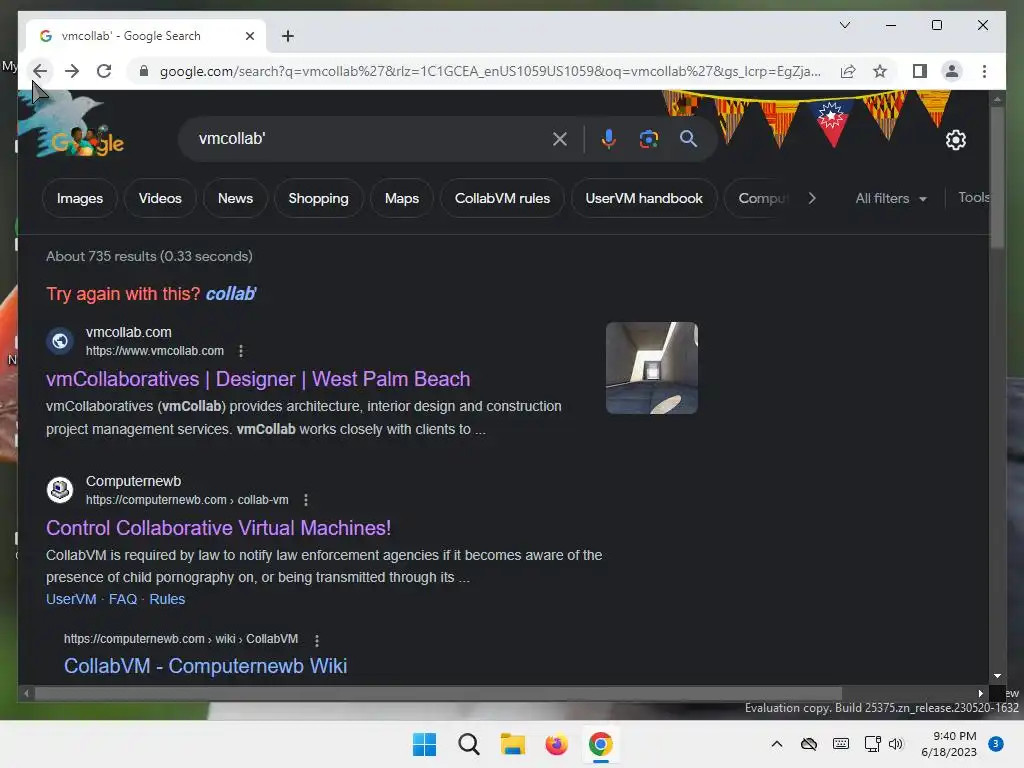Open a new Chrome tab
Viewport: 1024px width, 768px height.
pos(288,36)
